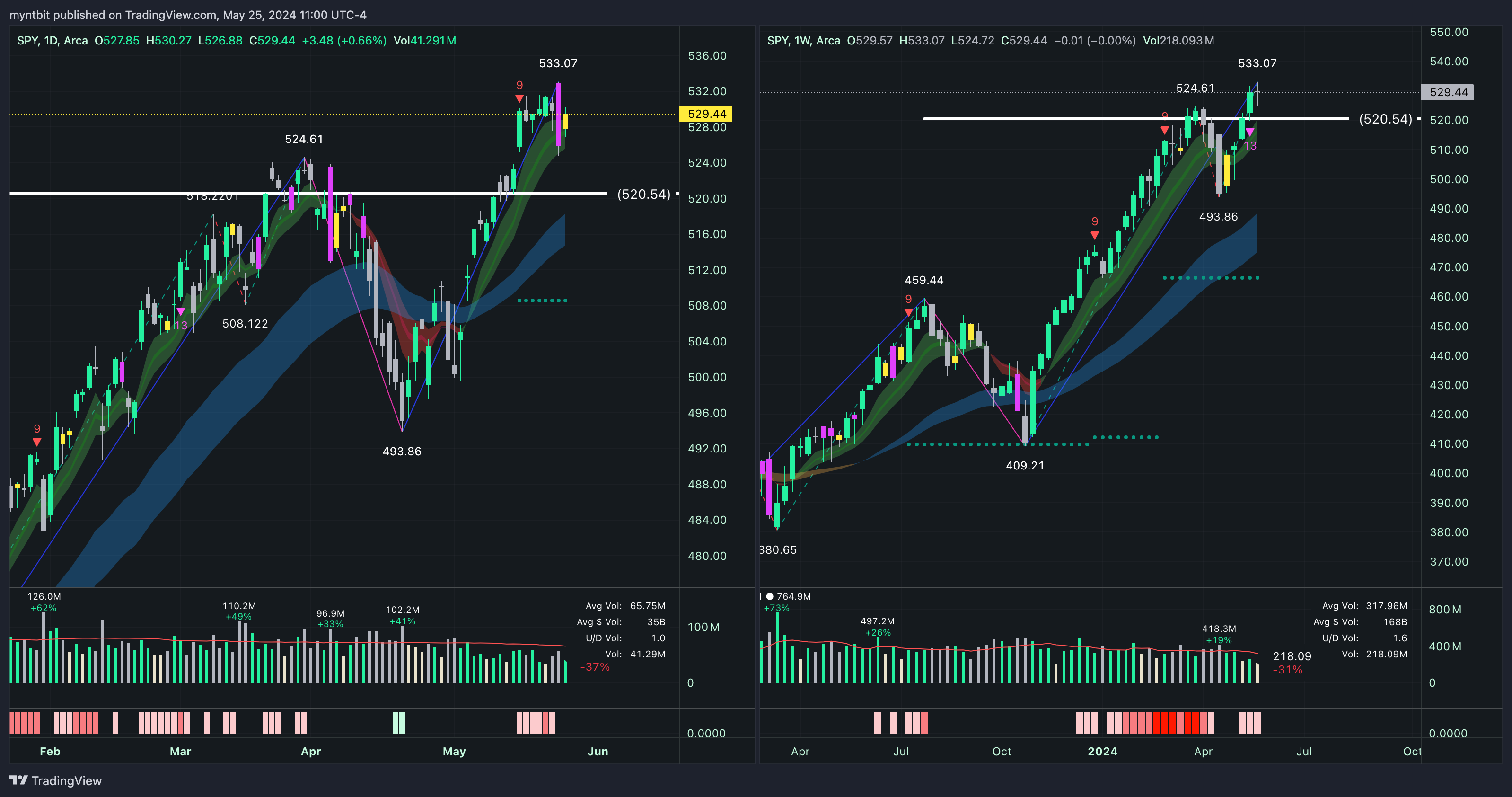This screenshot has height=797, width=1512.
Task: Click the 96.9M +33% volume label
Action: pyautogui.click(x=331, y=619)
